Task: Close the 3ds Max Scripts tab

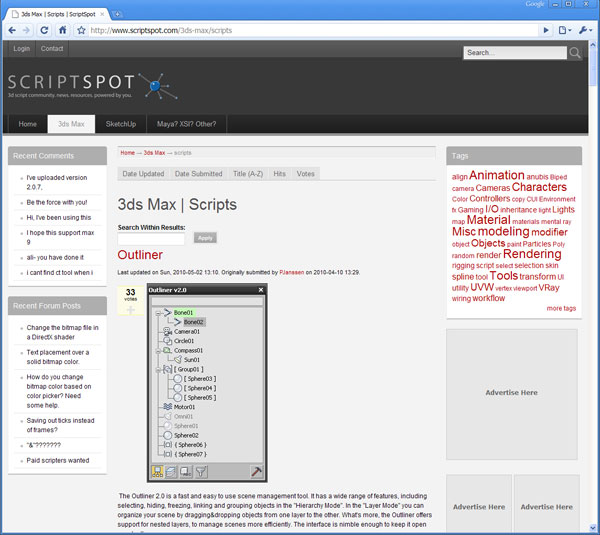Action: click(x=102, y=14)
